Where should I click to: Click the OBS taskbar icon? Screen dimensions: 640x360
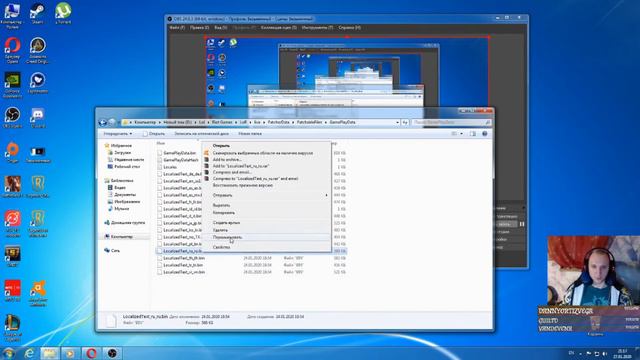click(112, 353)
